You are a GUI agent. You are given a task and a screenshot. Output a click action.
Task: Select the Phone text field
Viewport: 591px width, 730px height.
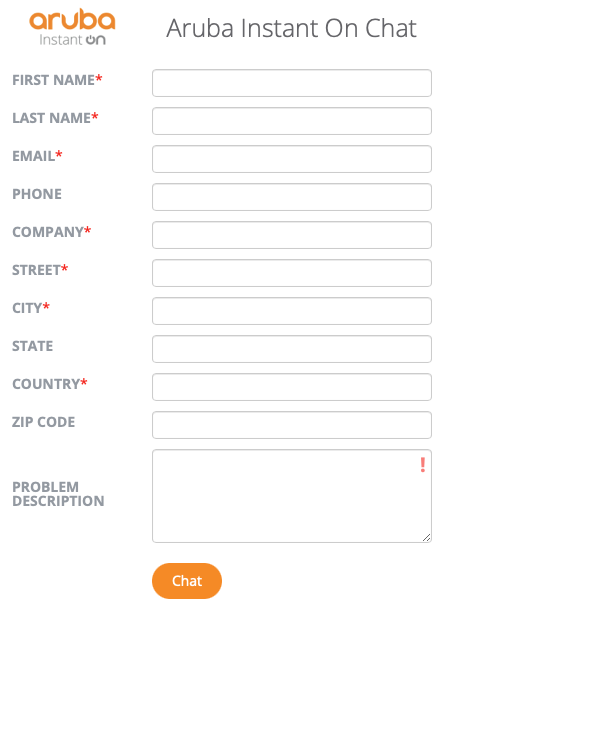[x=292, y=197]
